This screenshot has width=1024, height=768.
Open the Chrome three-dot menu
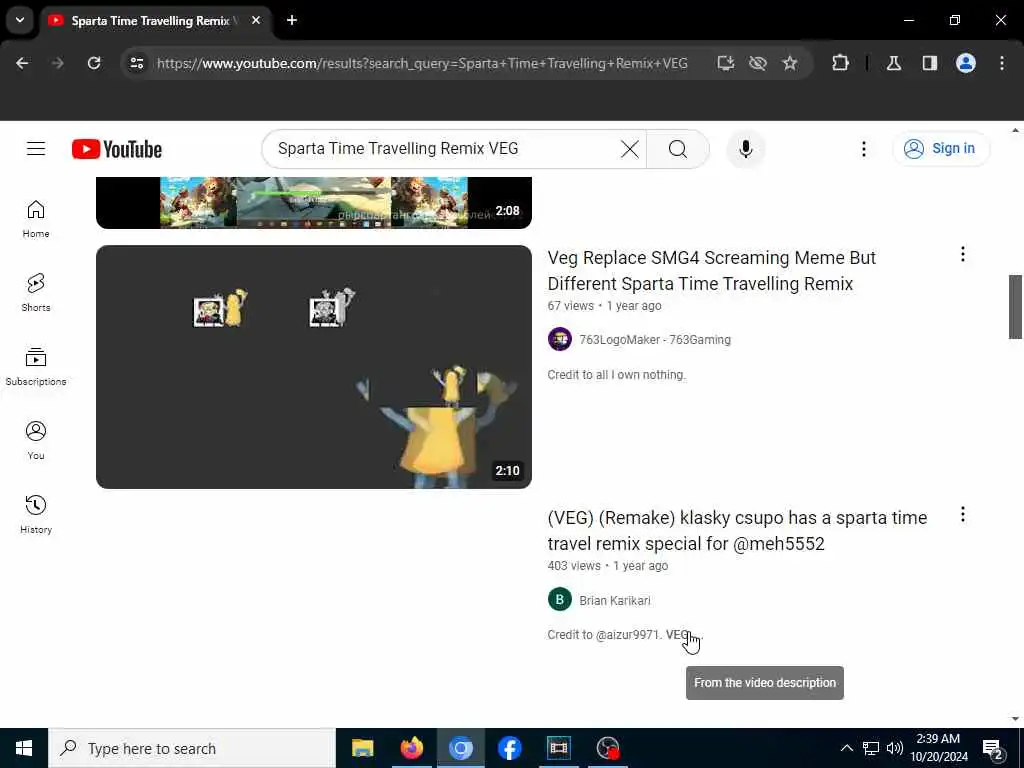[1002, 63]
